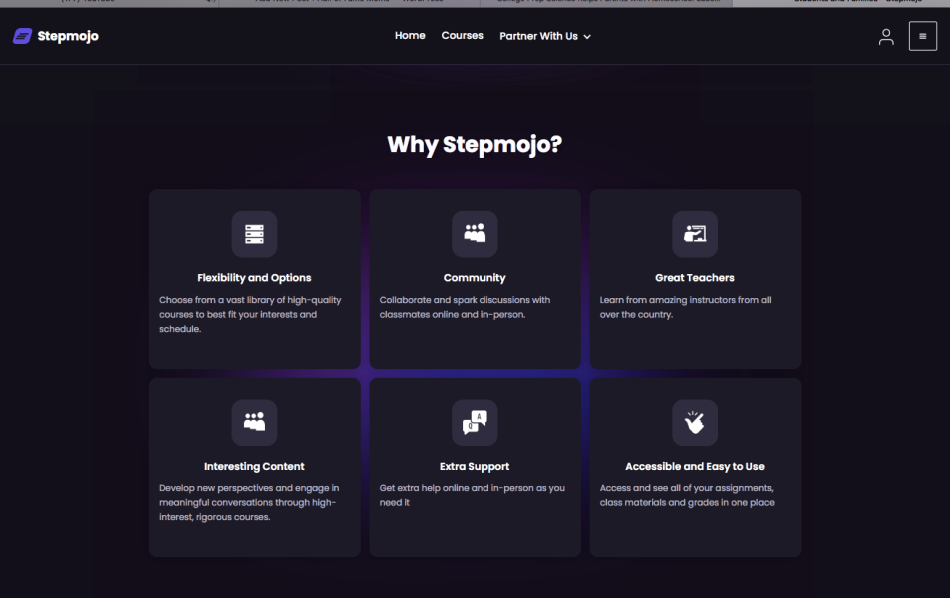
Task: Click the Stepmojo brand name link
Action: pos(68,36)
